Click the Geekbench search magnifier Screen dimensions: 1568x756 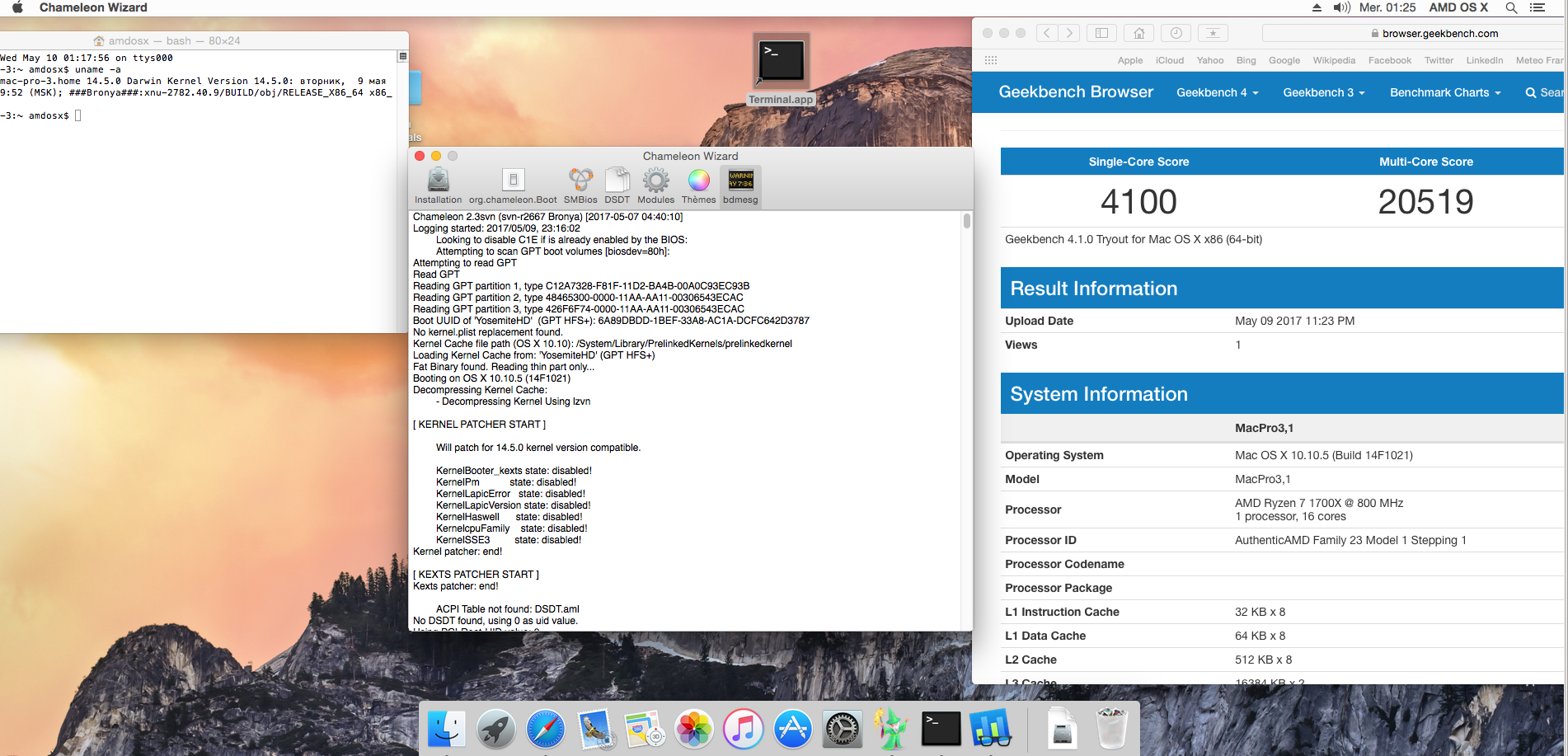coord(1531,93)
